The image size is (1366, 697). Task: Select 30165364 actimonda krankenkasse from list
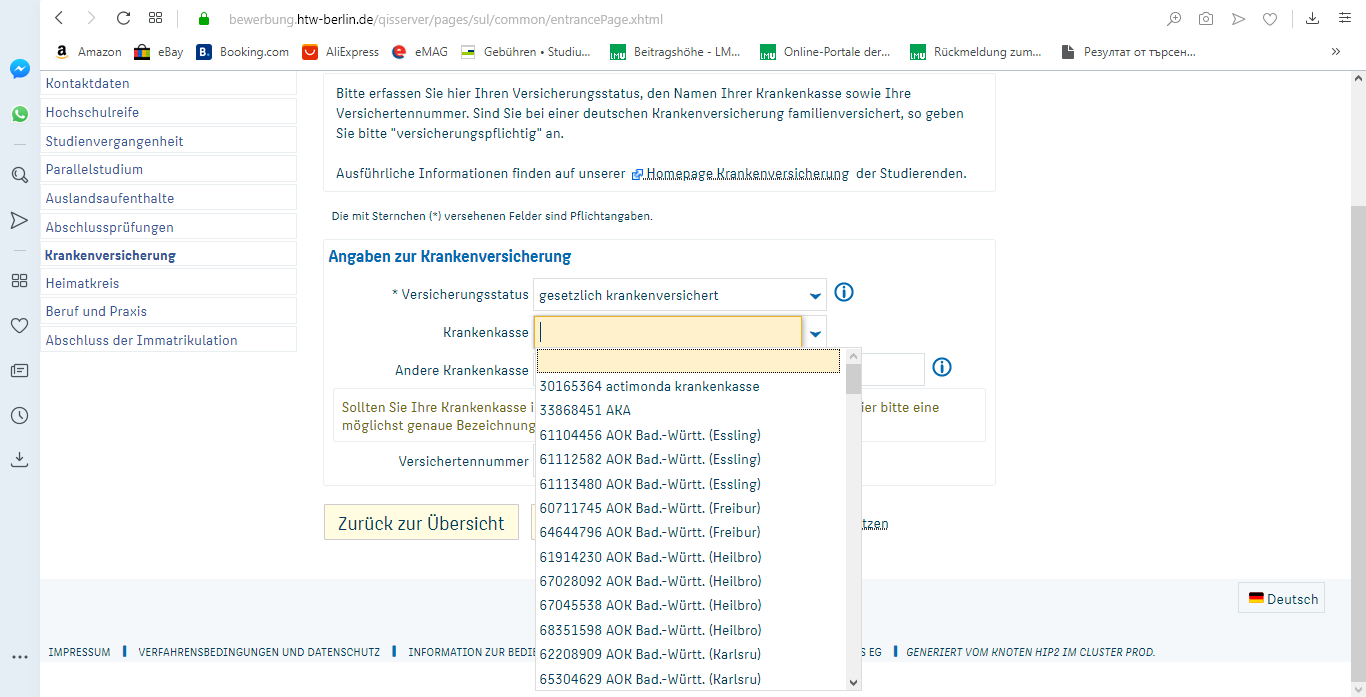pyautogui.click(x=649, y=386)
